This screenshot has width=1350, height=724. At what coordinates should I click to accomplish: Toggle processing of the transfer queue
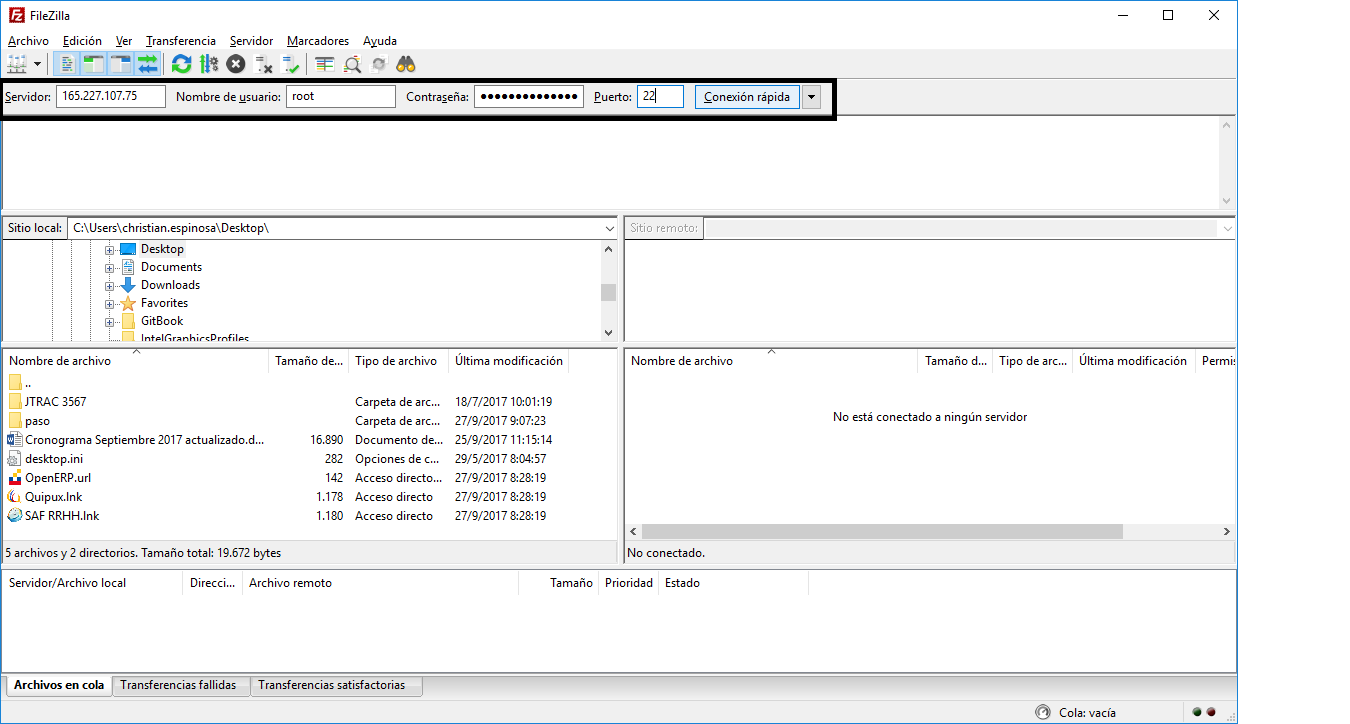(x=208, y=64)
